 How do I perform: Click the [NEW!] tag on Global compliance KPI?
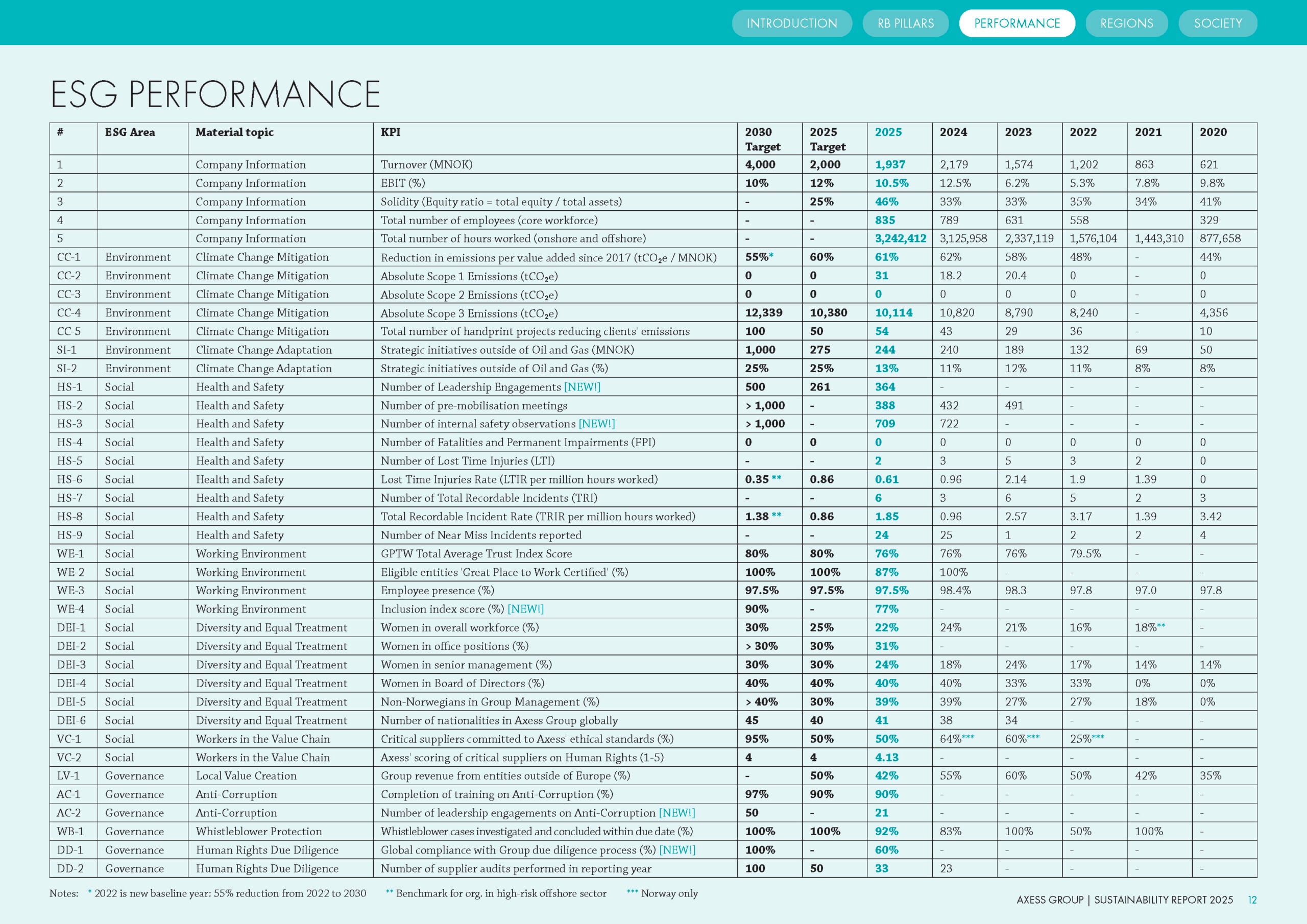click(x=677, y=850)
